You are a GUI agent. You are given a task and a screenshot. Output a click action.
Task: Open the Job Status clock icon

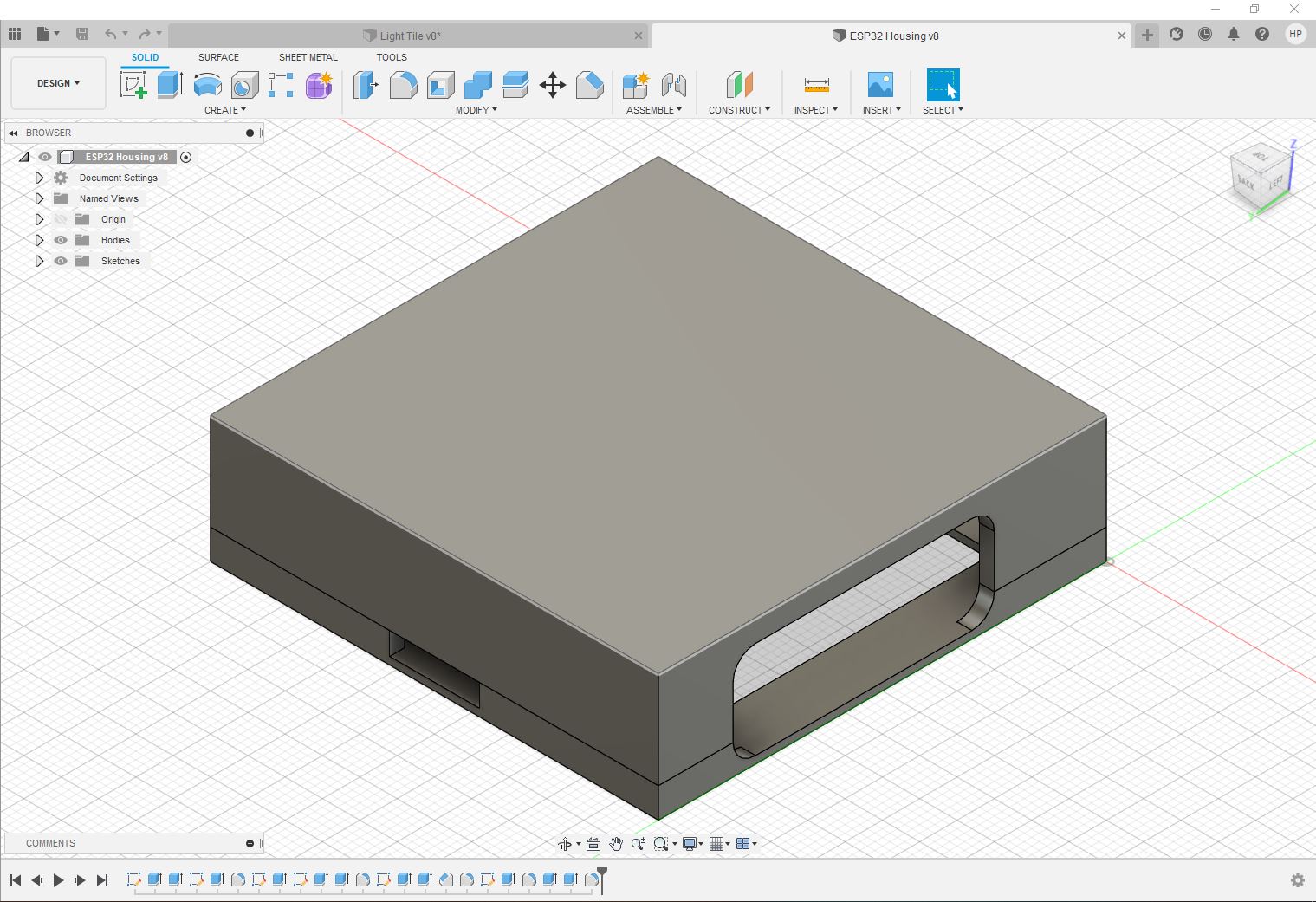(x=1205, y=35)
